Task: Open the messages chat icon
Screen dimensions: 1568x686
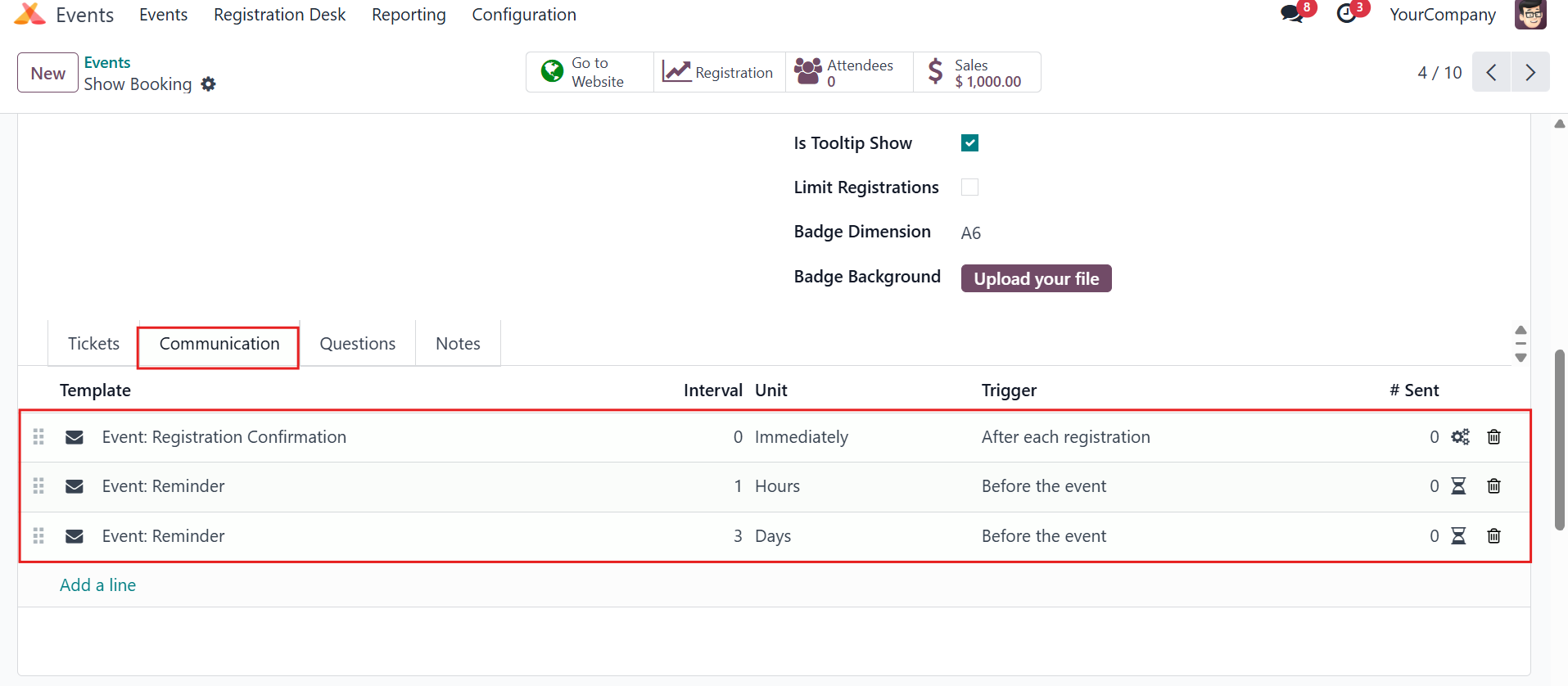Action: 1292,15
